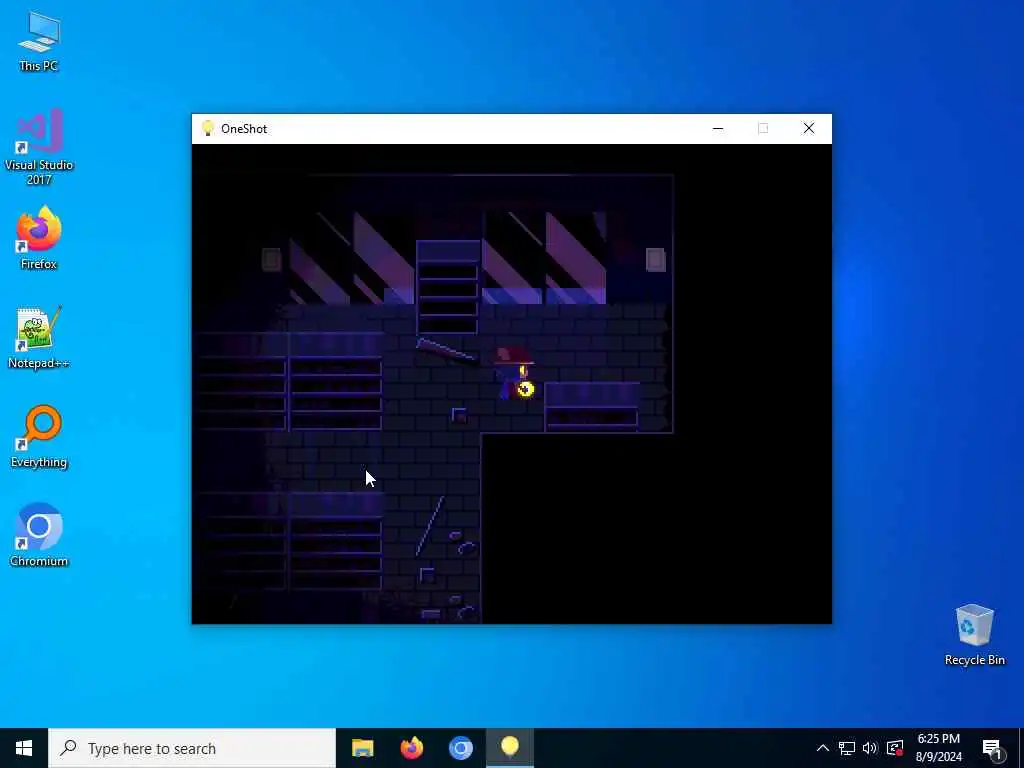Select the Chromium desktop shortcut
This screenshot has width=1024, height=768.
point(39,534)
